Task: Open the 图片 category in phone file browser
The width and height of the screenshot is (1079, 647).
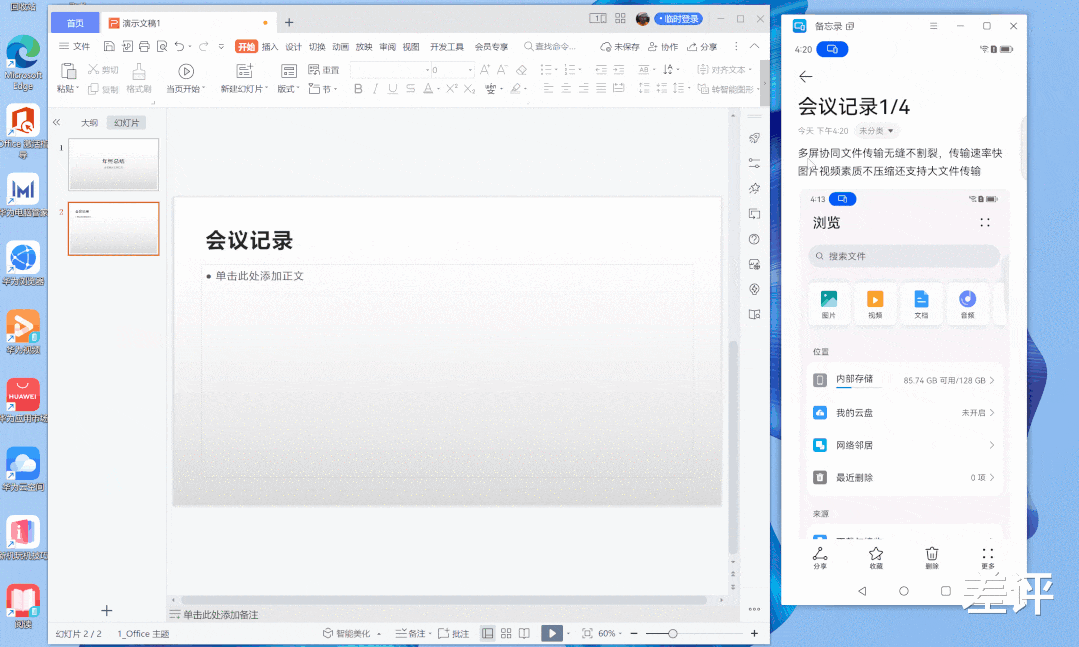Action: coord(830,303)
